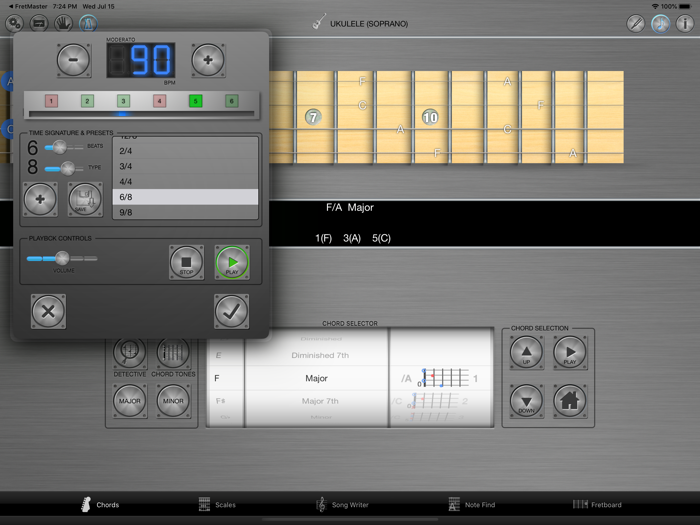Confirm metronome settings with checkmark
Viewport: 700px width, 525px height.
pyautogui.click(x=232, y=312)
